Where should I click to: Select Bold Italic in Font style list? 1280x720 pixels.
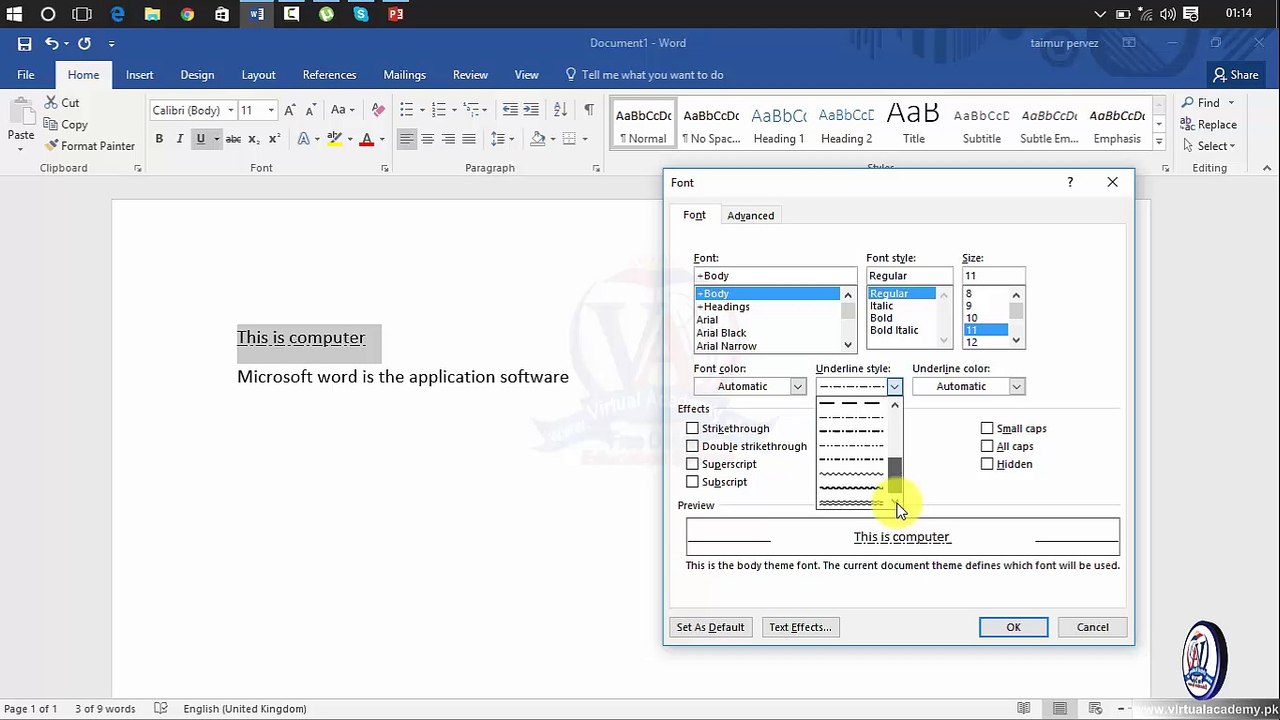[x=894, y=330]
